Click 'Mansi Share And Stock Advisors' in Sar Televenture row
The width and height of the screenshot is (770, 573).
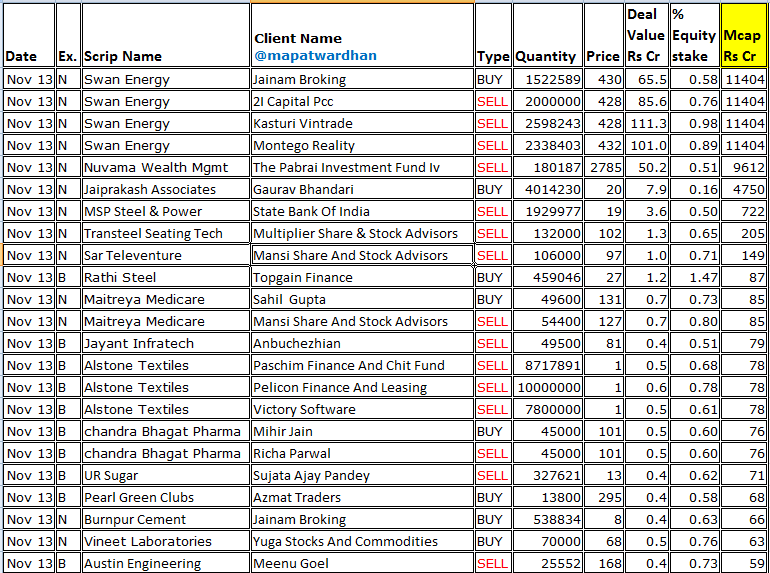[362, 255]
